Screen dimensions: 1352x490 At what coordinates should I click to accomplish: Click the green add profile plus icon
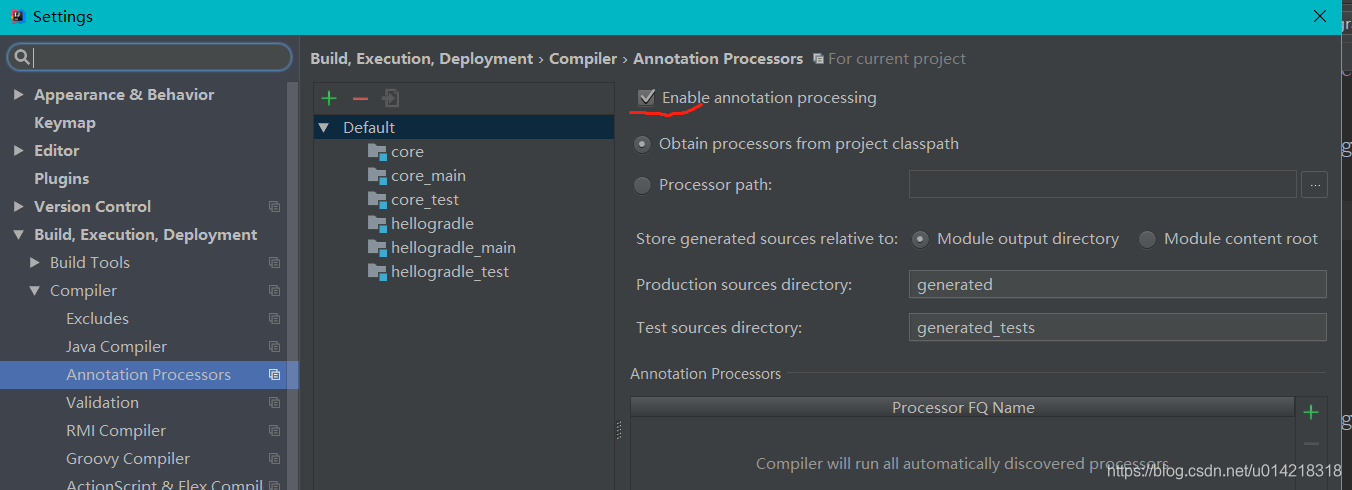point(329,98)
